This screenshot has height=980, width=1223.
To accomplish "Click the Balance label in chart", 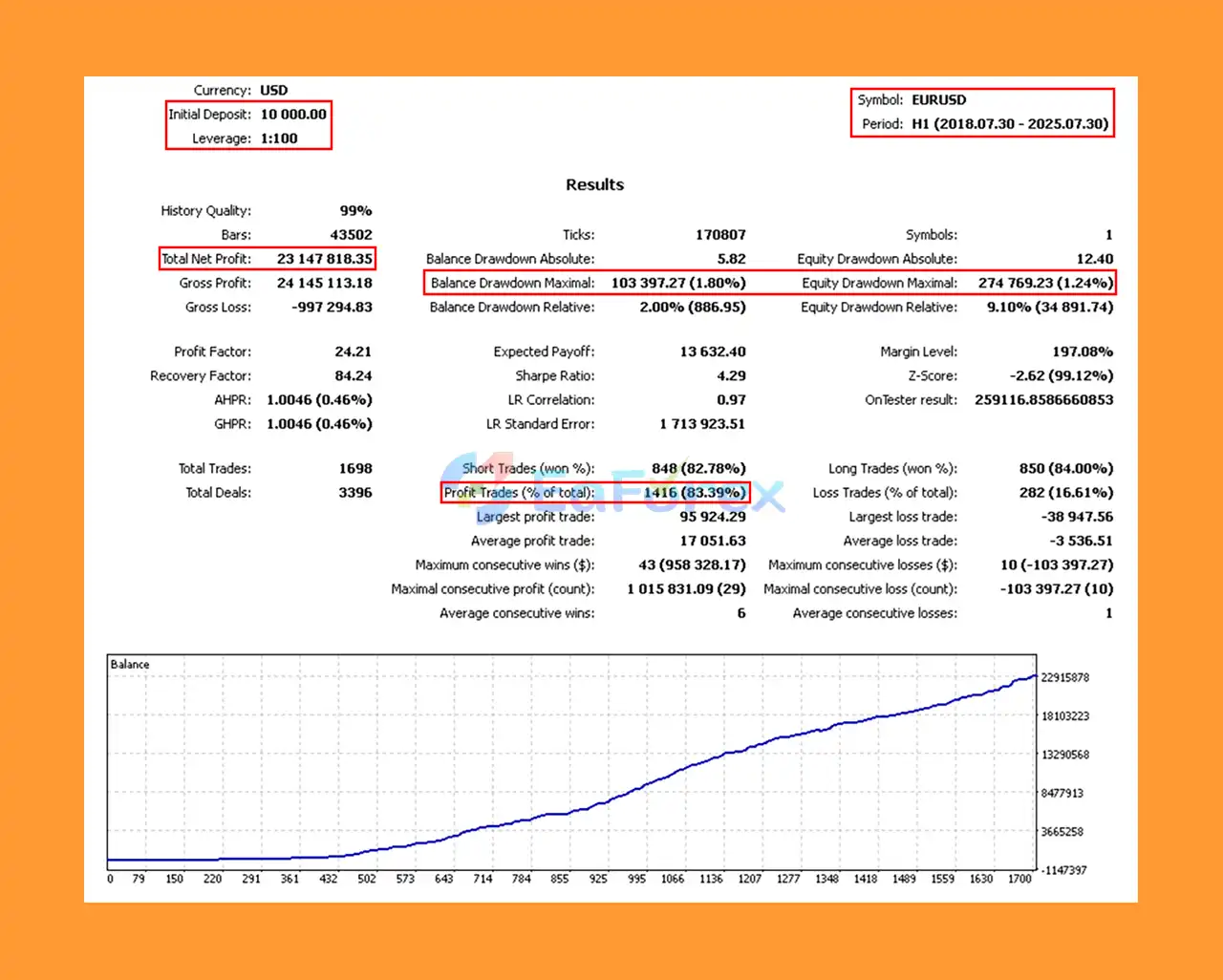I will click(130, 664).
